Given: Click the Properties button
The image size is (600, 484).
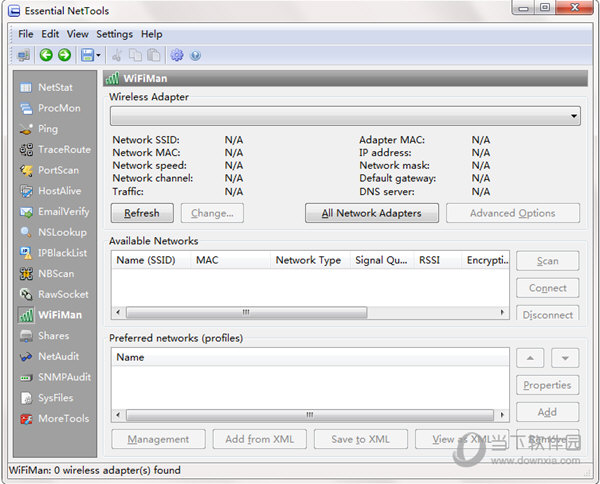Looking at the screenshot, I should click(548, 385).
